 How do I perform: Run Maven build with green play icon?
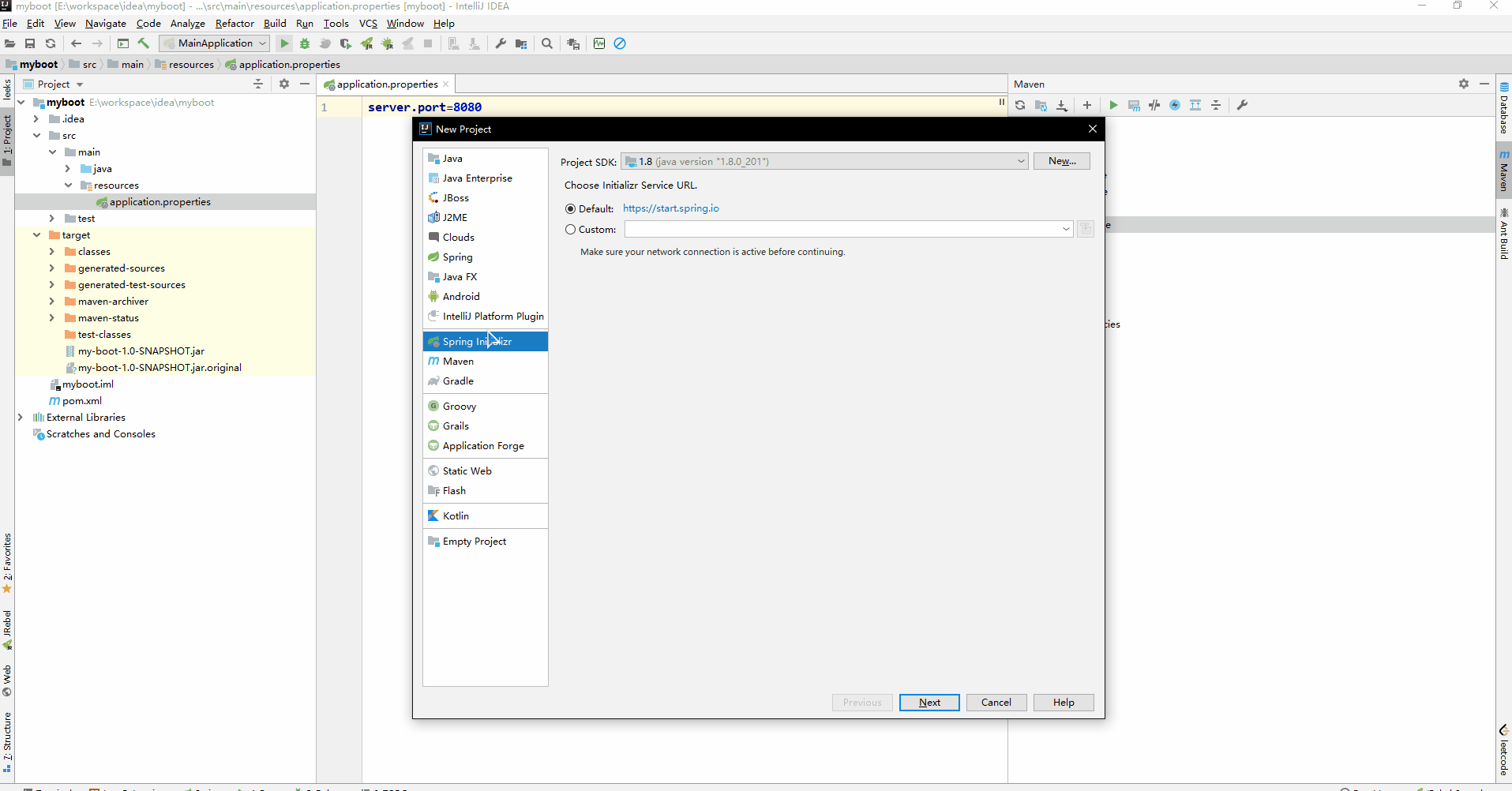click(x=1113, y=105)
